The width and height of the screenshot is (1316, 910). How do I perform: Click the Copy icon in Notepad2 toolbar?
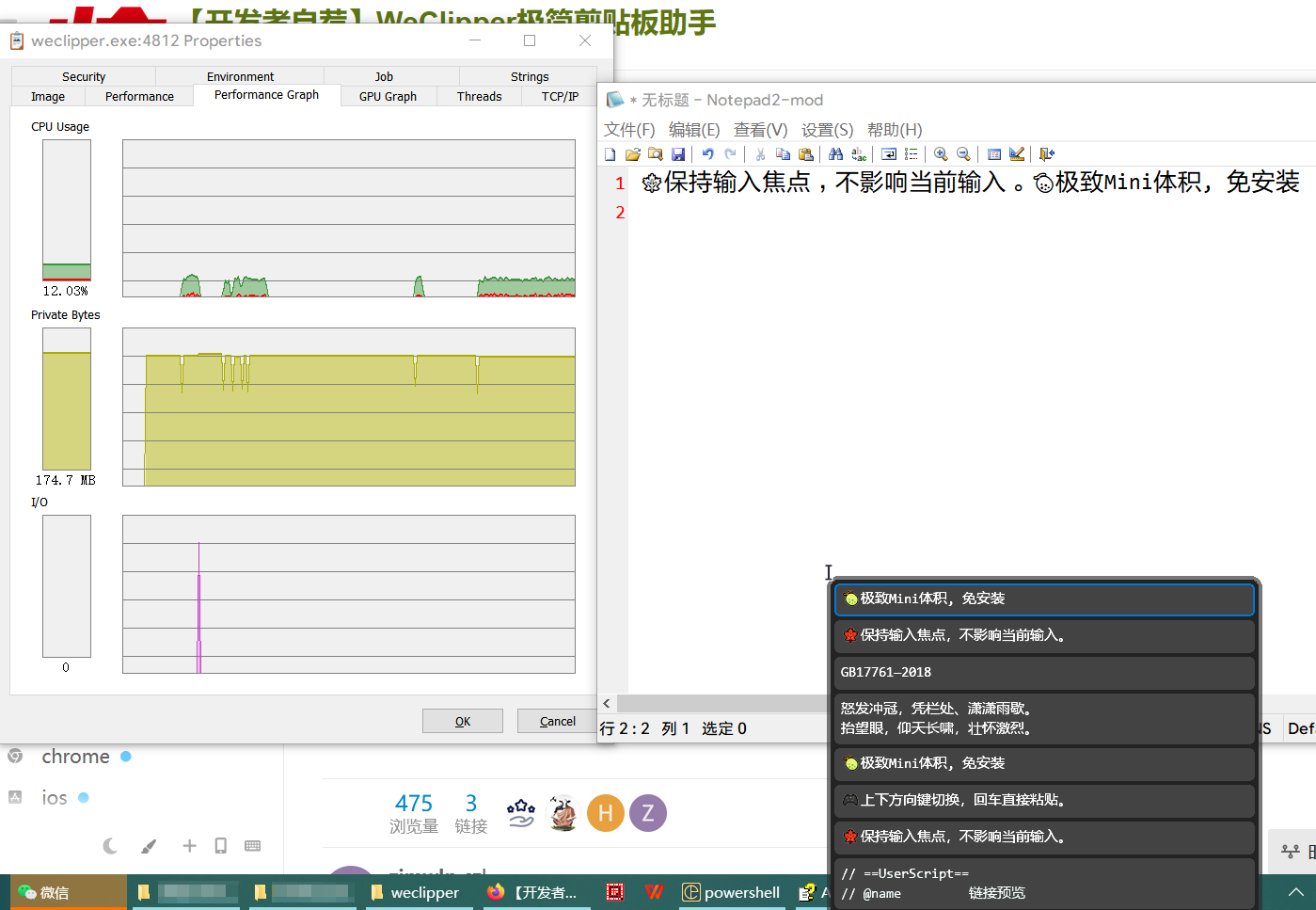[x=783, y=154]
